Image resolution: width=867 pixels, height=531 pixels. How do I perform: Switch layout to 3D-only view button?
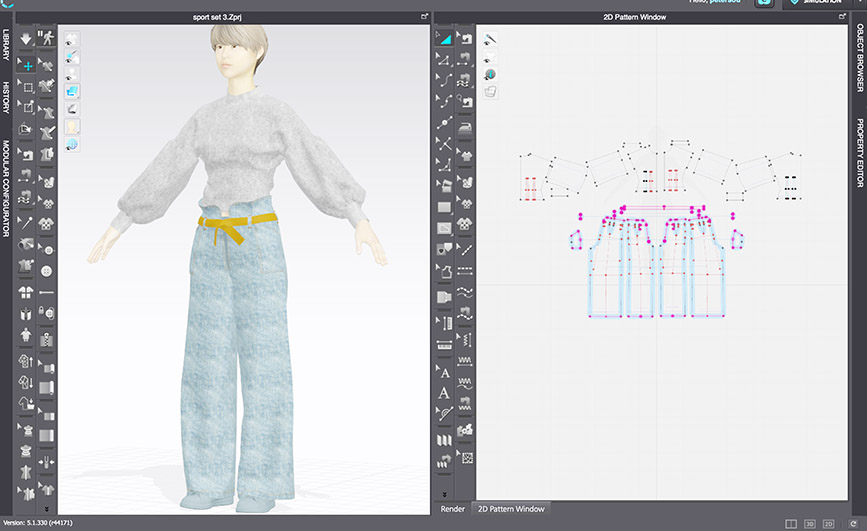tap(810, 523)
